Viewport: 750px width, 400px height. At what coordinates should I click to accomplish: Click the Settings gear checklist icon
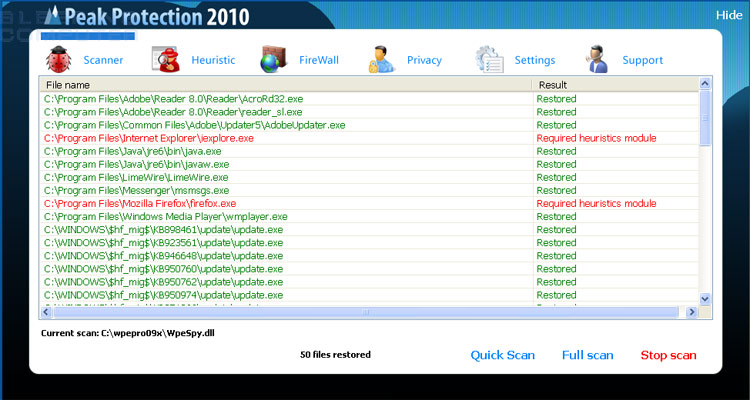489,59
